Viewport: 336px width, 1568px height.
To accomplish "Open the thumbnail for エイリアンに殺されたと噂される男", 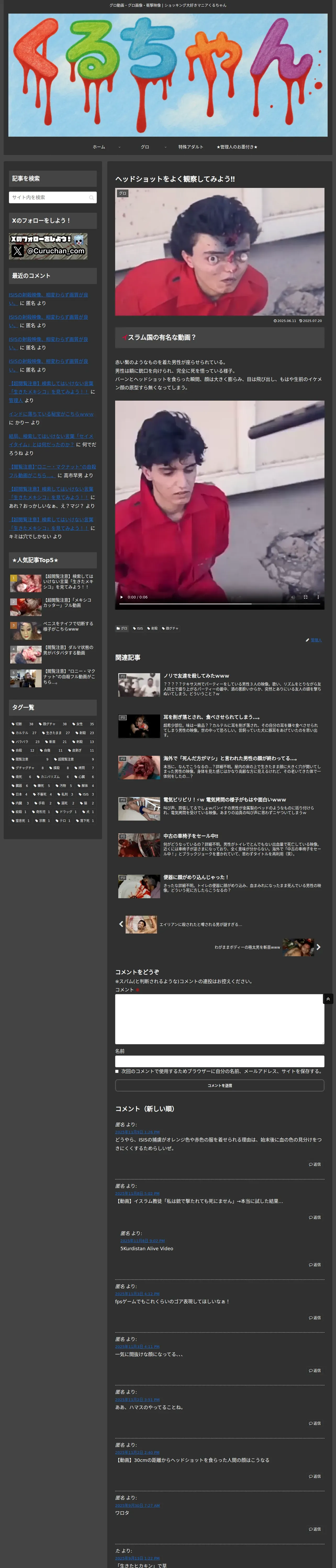I will [x=141, y=925].
